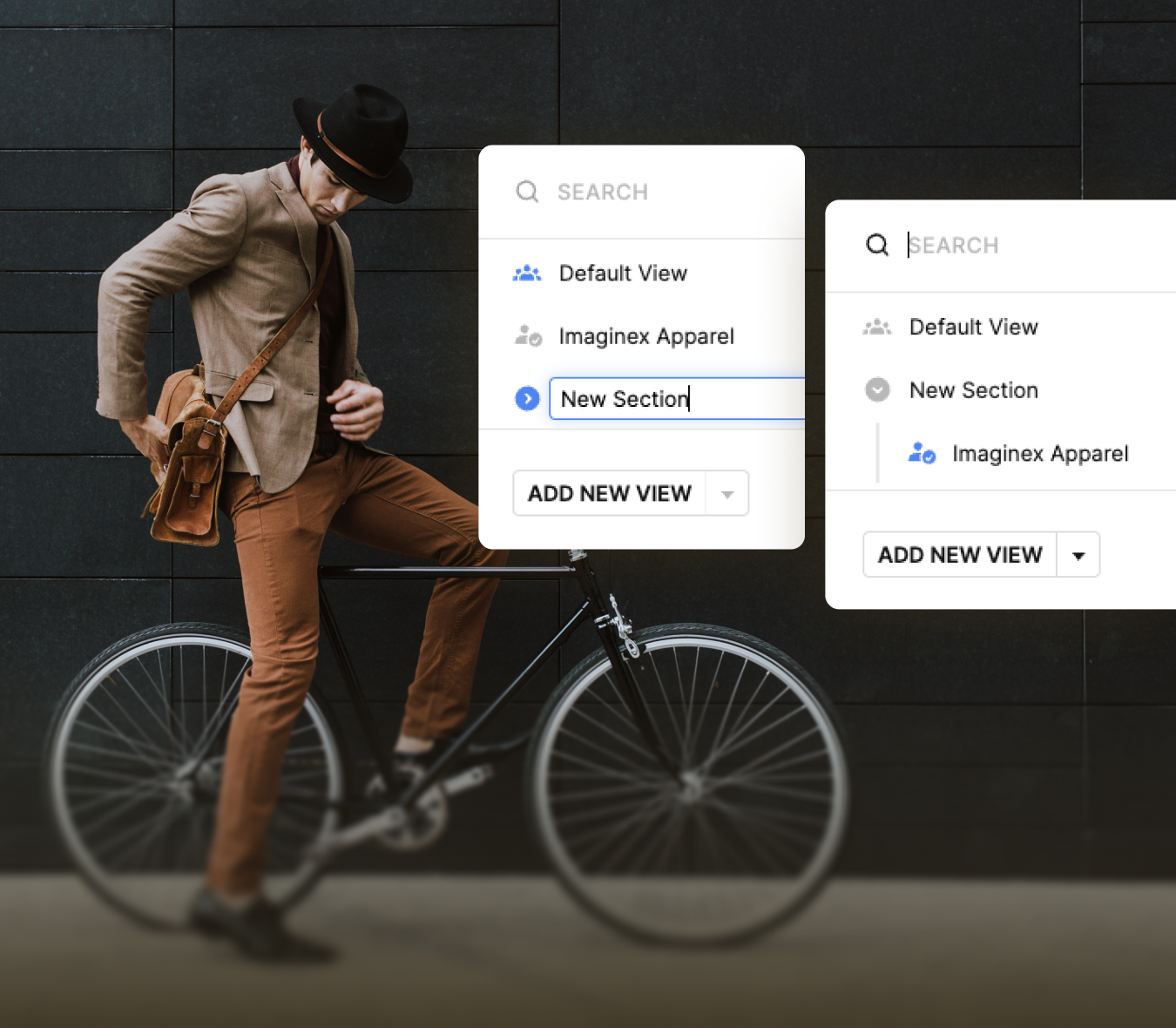Select Default View beside the blue icon
The width and height of the screenshot is (1176, 1028).
click(623, 274)
